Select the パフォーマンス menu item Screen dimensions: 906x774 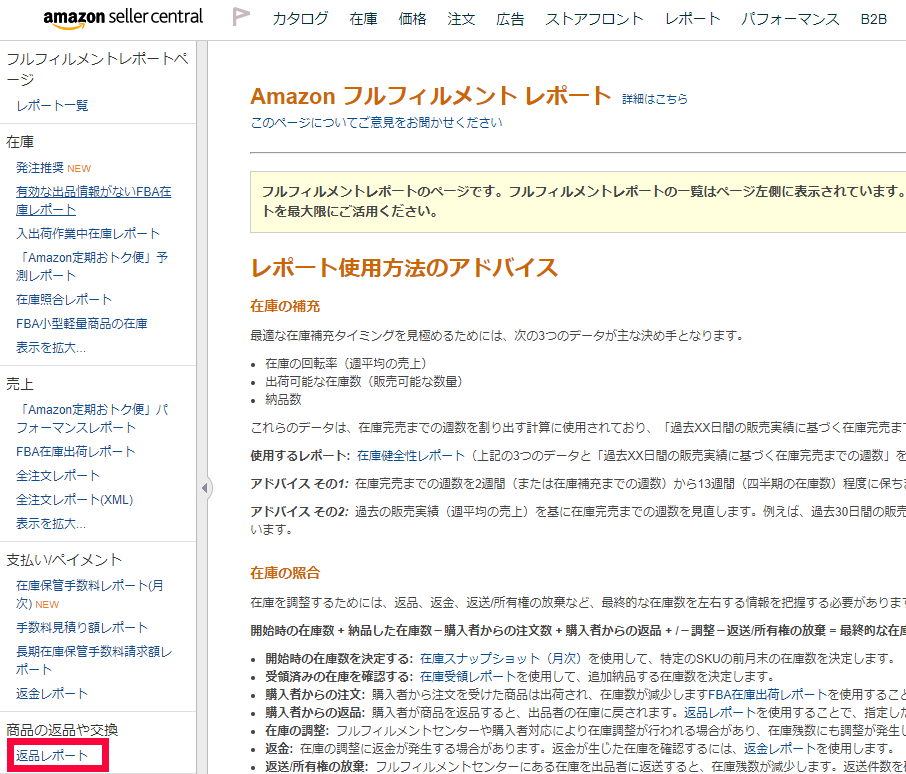pos(790,19)
